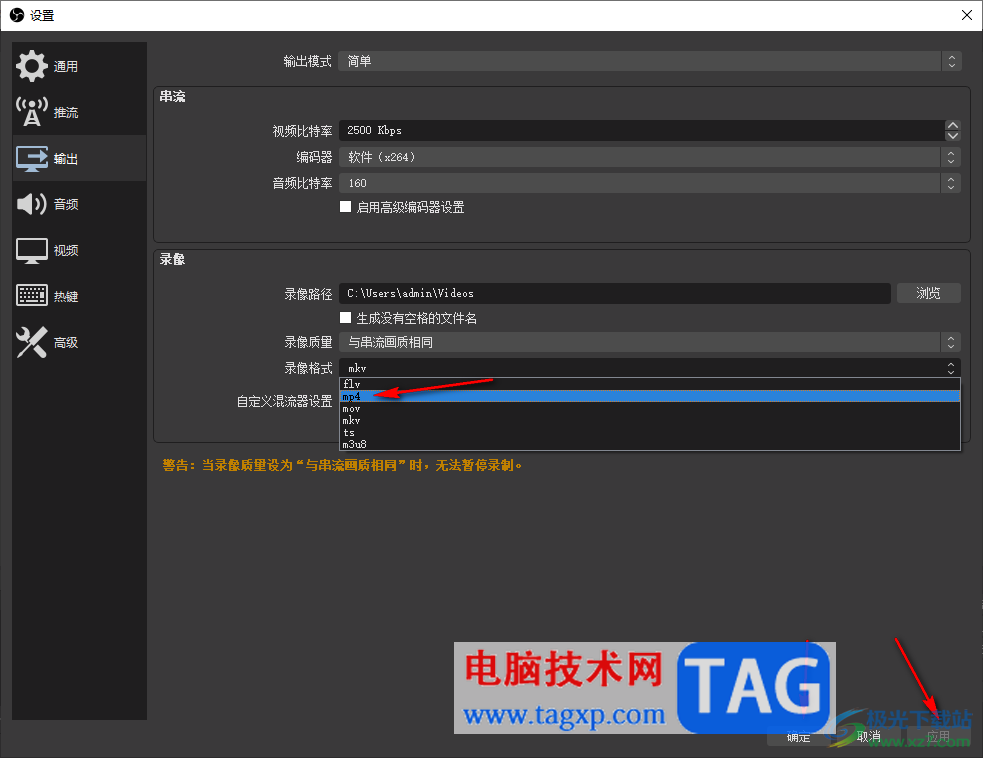Collapse the 录像格式 mkv dropdown
Screen dimensions: 983x758
click(649, 368)
